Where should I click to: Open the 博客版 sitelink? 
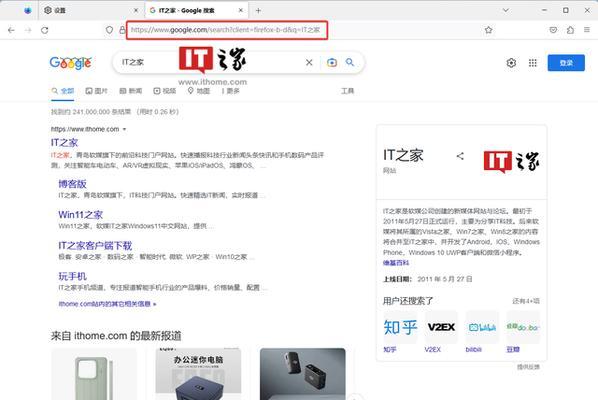72,184
